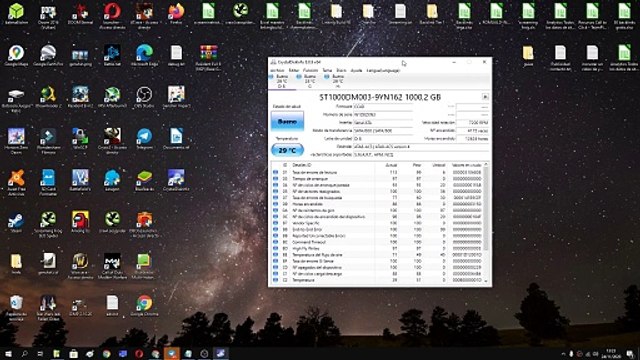Open the Windows Start menu
This screenshot has height=360, width=640.
(8, 353)
